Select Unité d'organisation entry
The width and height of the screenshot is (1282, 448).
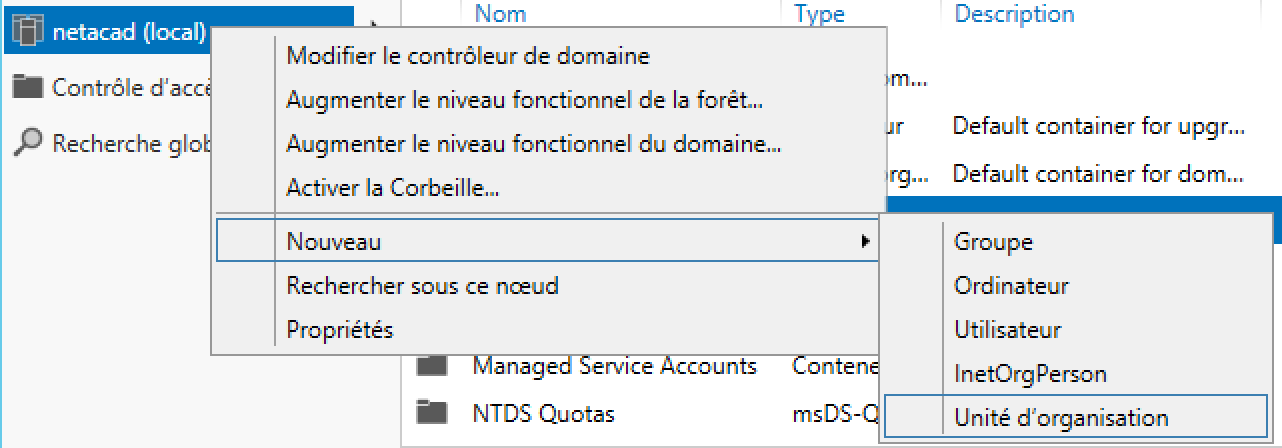coord(1060,418)
